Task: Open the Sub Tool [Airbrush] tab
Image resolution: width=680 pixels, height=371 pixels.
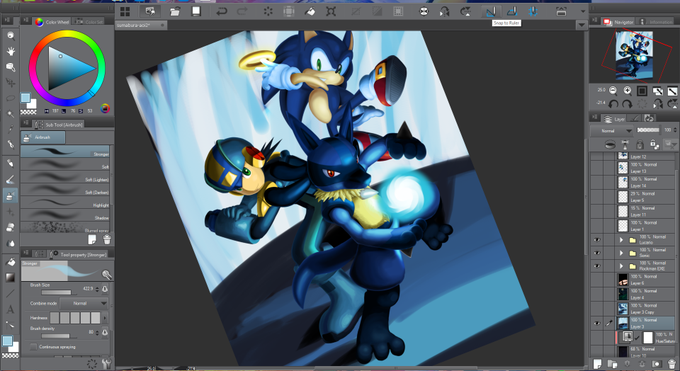Action: pyautogui.click(x=59, y=125)
